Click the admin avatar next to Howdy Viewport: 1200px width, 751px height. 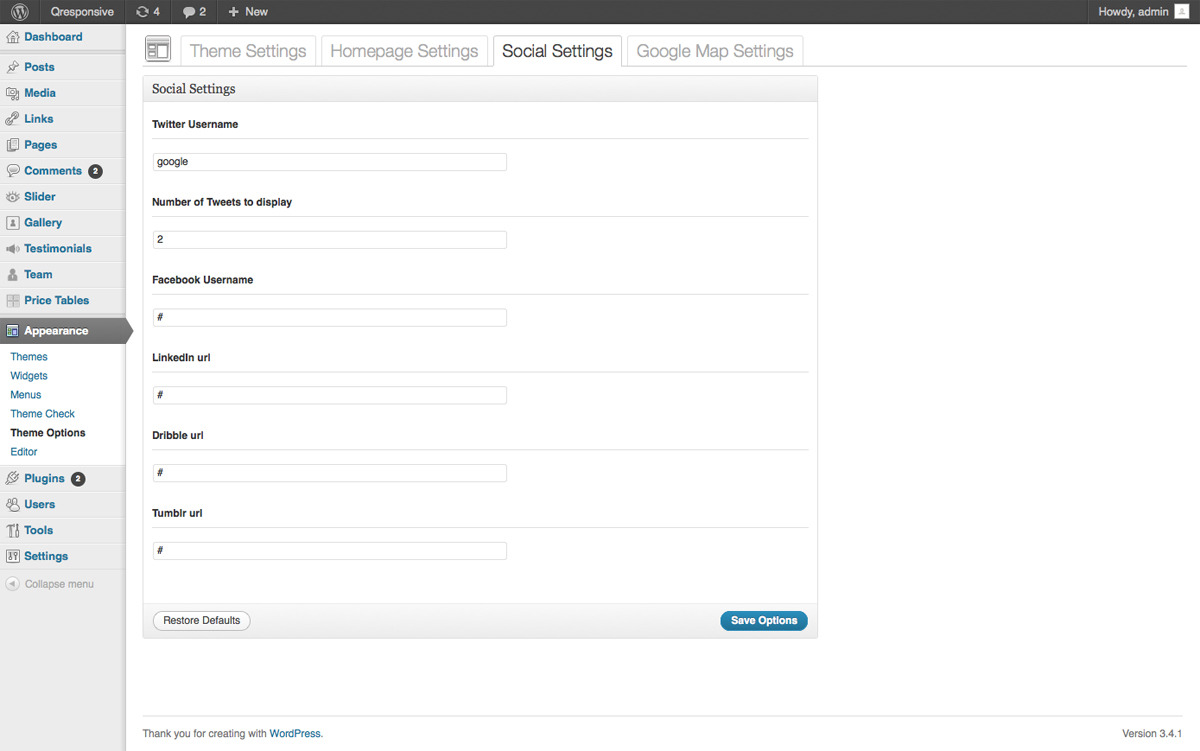coord(1181,12)
